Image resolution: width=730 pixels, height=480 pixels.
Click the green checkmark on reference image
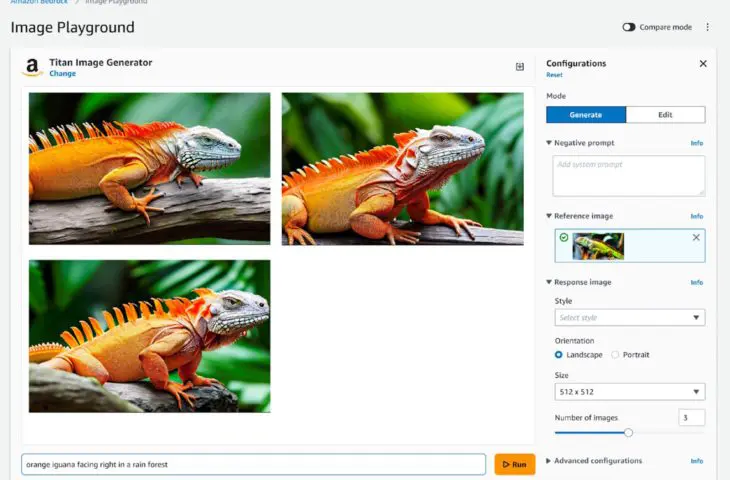pos(564,238)
